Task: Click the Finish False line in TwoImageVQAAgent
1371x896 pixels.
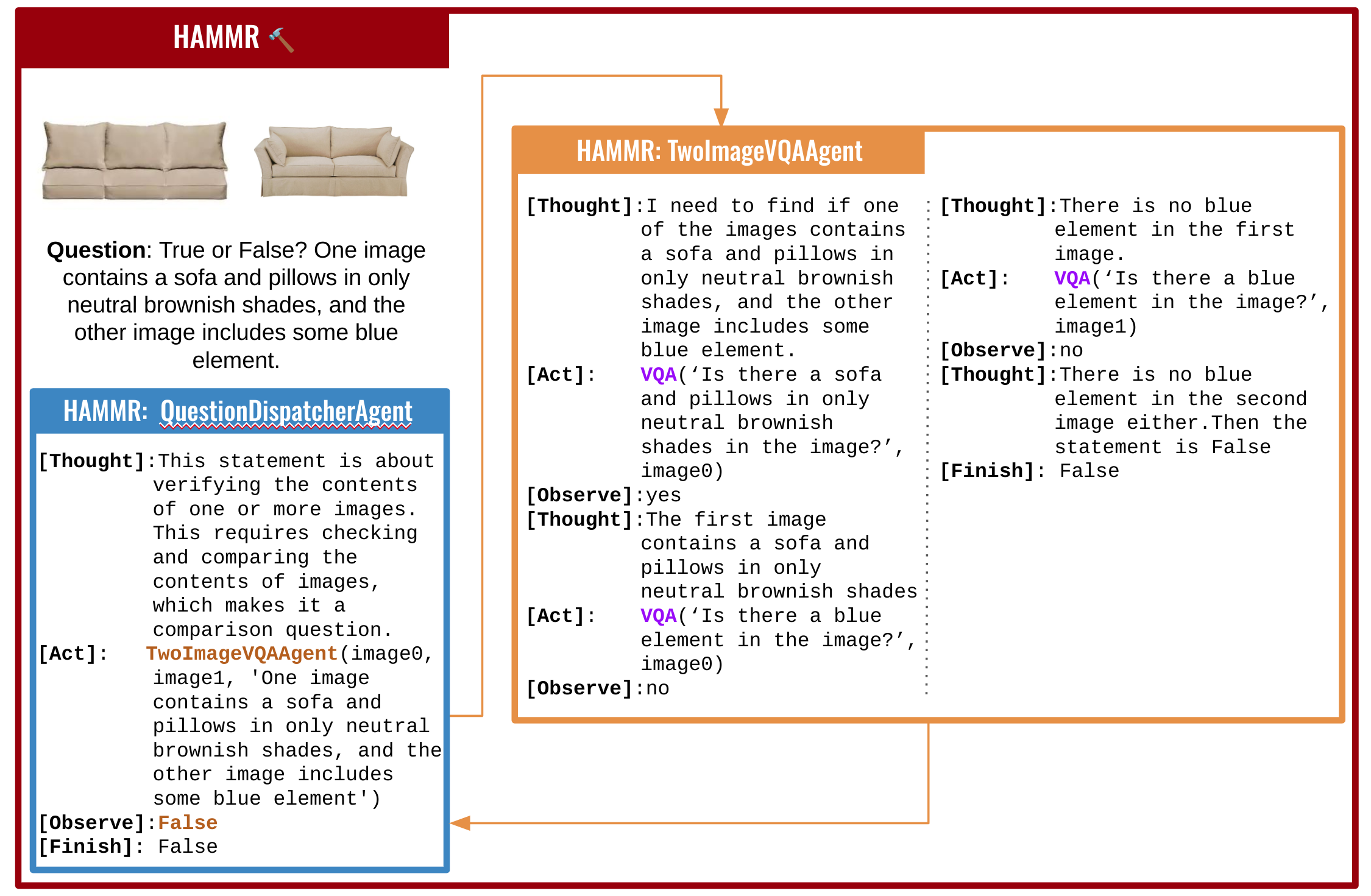Action: pos(1029,471)
